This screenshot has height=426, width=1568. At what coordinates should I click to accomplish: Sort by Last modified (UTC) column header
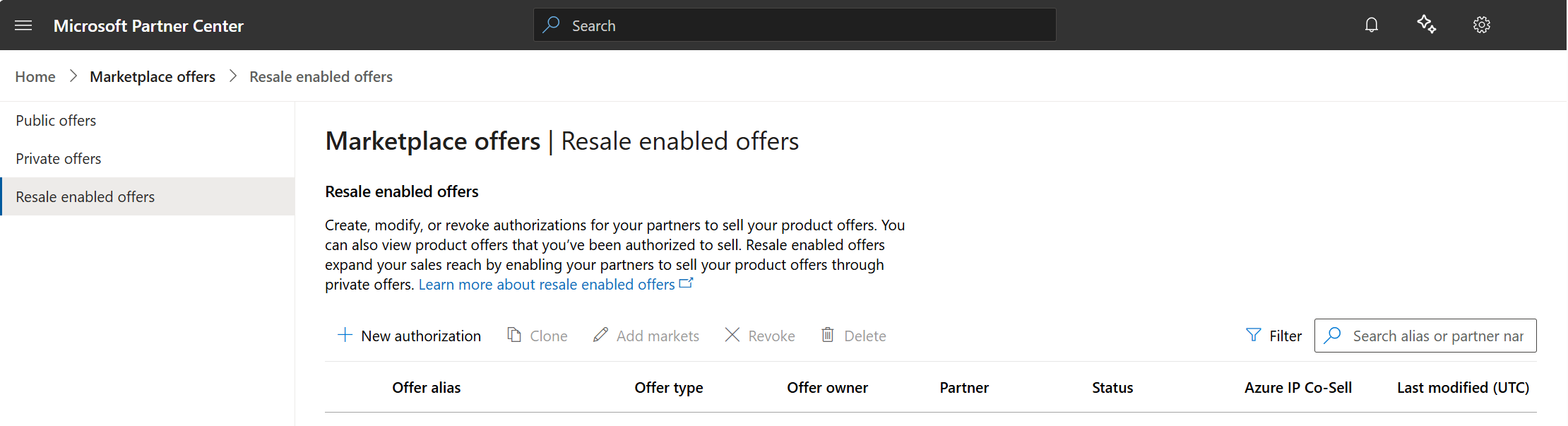(1463, 388)
